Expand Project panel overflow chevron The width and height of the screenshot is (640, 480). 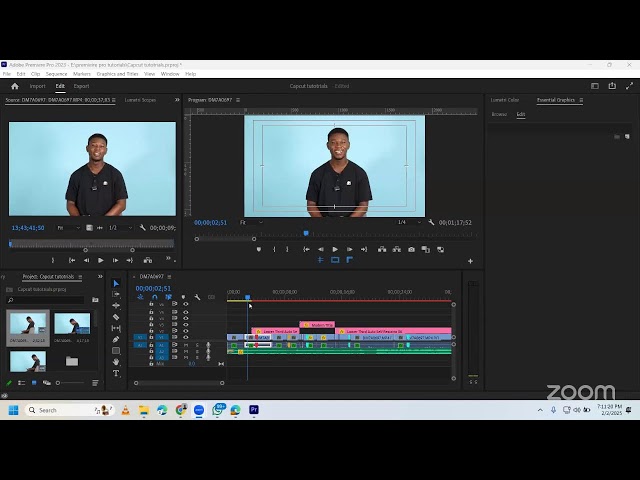(x=100, y=276)
